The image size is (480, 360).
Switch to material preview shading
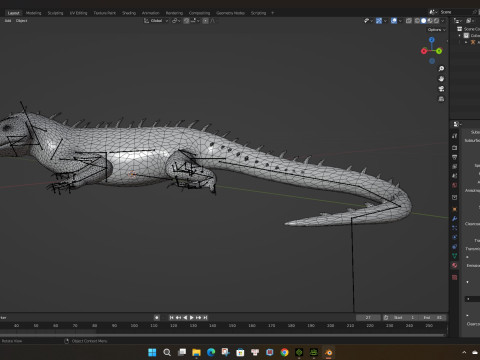[430, 21]
